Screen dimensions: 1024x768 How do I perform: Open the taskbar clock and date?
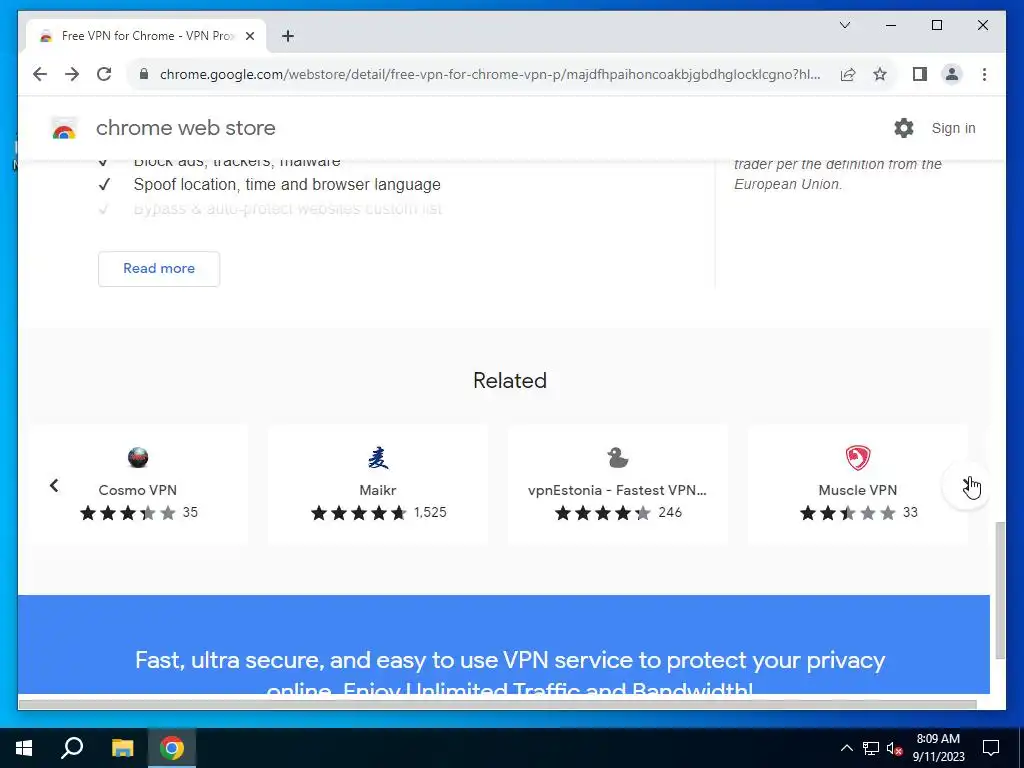click(x=938, y=748)
